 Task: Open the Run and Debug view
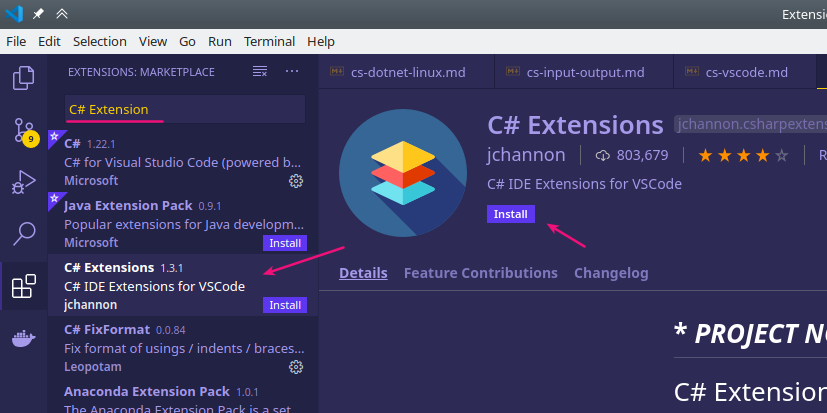coord(23,182)
